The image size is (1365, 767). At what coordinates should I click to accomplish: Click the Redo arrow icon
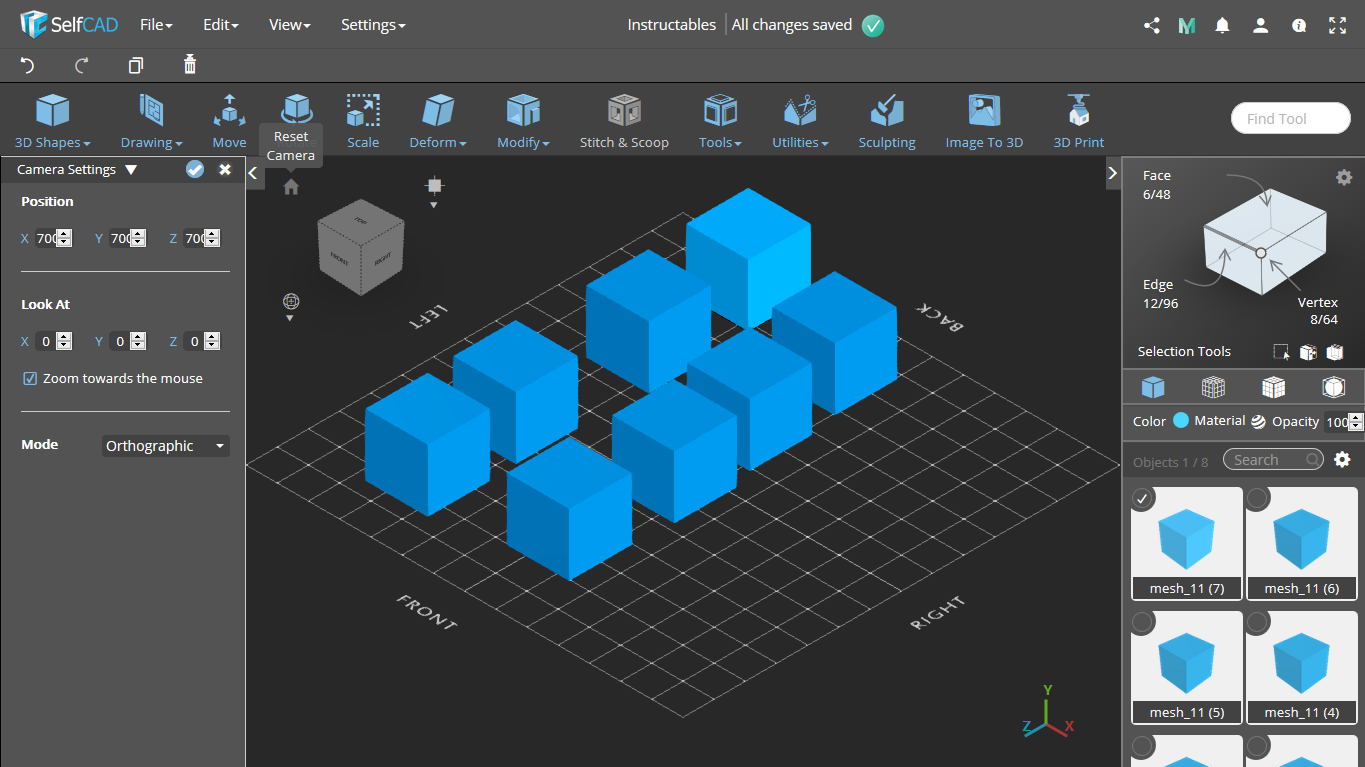tap(82, 65)
